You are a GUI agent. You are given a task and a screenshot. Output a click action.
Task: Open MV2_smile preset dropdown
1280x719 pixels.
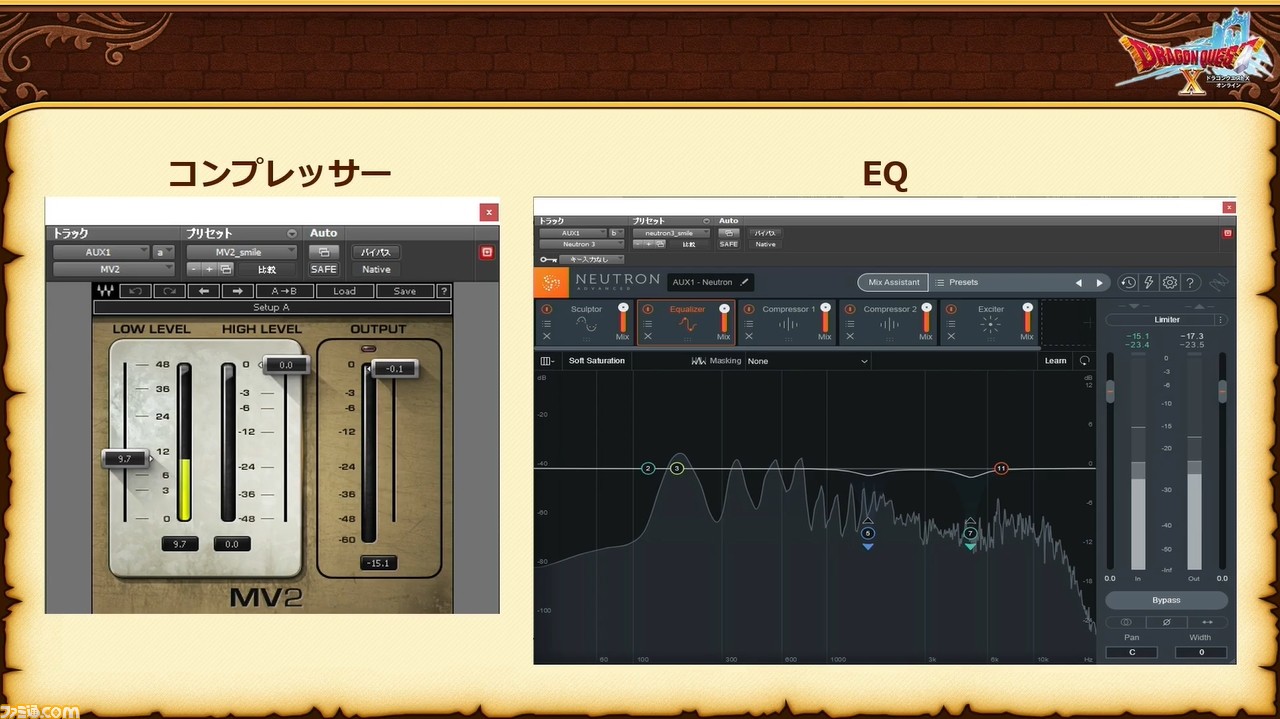point(242,252)
